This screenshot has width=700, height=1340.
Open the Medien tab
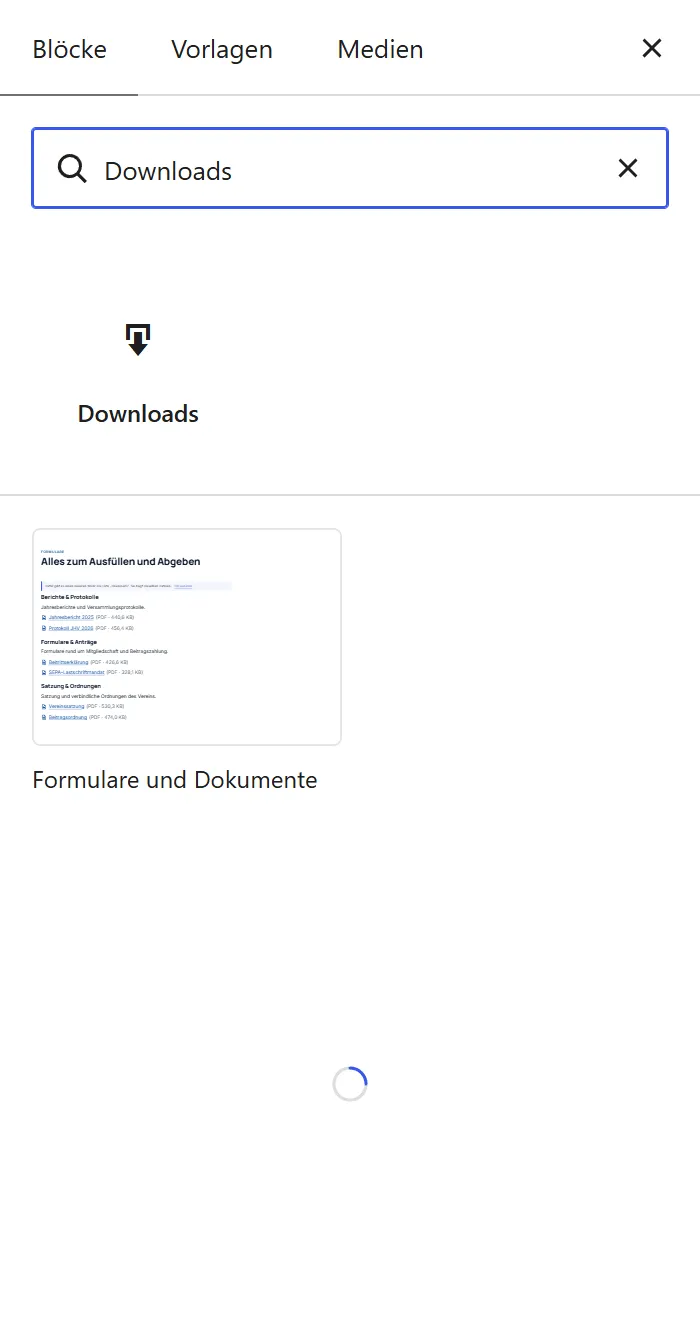pos(380,49)
